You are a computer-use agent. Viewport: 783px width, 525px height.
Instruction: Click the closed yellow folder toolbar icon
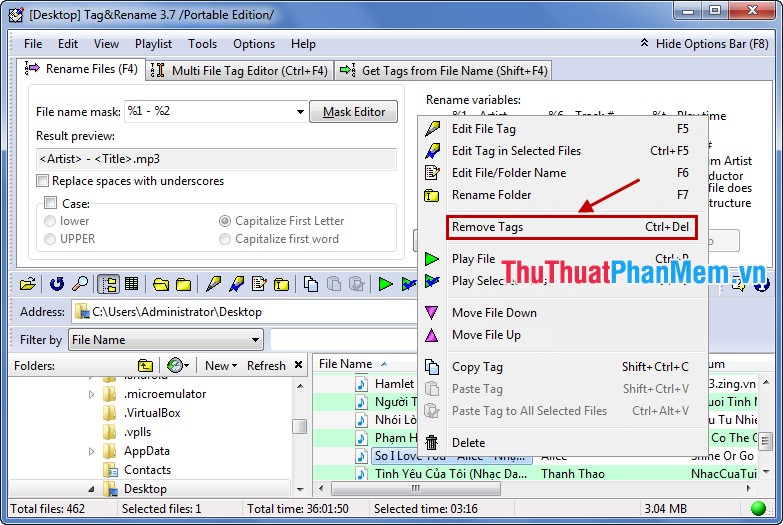click(183, 285)
